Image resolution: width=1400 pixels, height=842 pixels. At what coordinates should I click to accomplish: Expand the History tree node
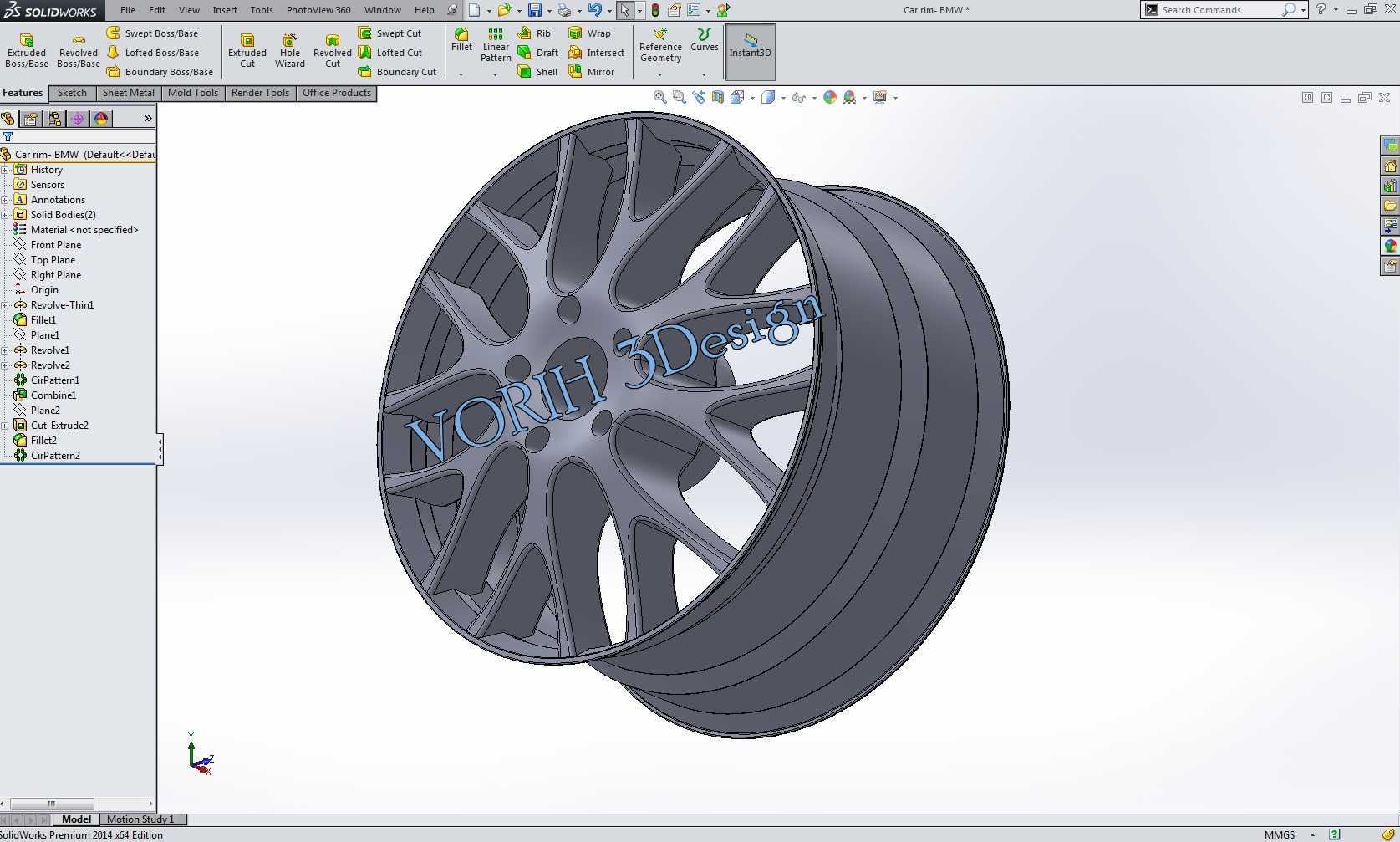pyautogui.click(x=5, y=170)
